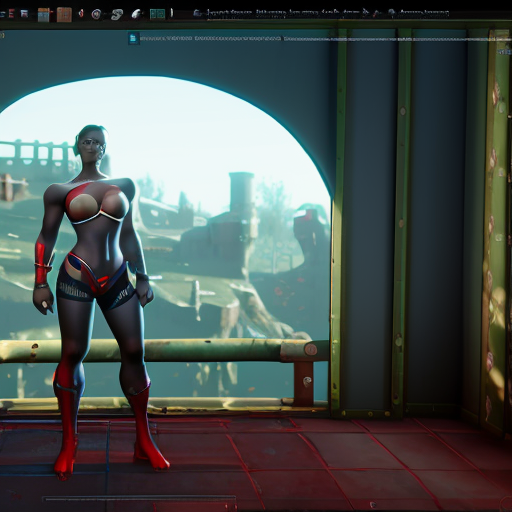The image size is (512, 512).
Task: Click the round icon before the last top-bar label
Action: click(x=392, y=13)
